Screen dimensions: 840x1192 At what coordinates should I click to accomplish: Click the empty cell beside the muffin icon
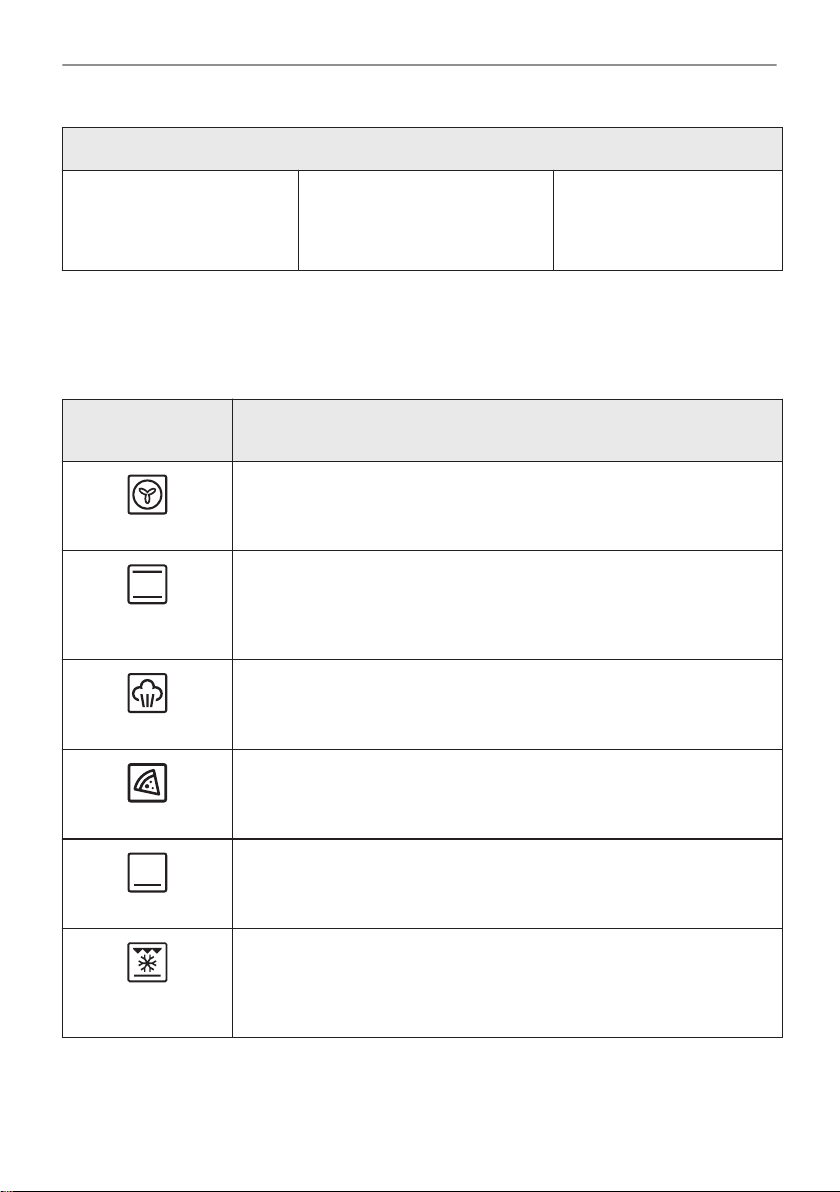tap(507, 705)
